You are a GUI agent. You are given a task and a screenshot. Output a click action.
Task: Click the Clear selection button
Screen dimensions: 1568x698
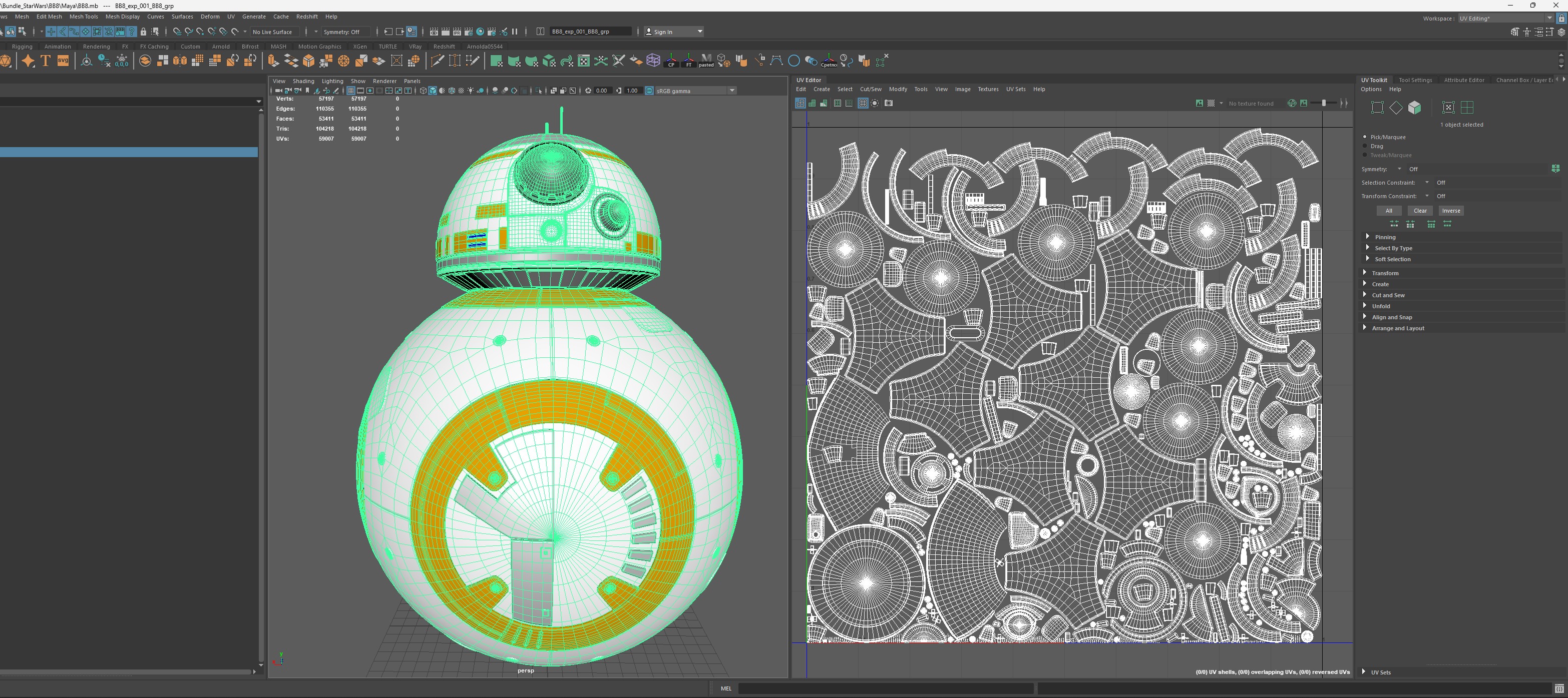coord(1420,211)
